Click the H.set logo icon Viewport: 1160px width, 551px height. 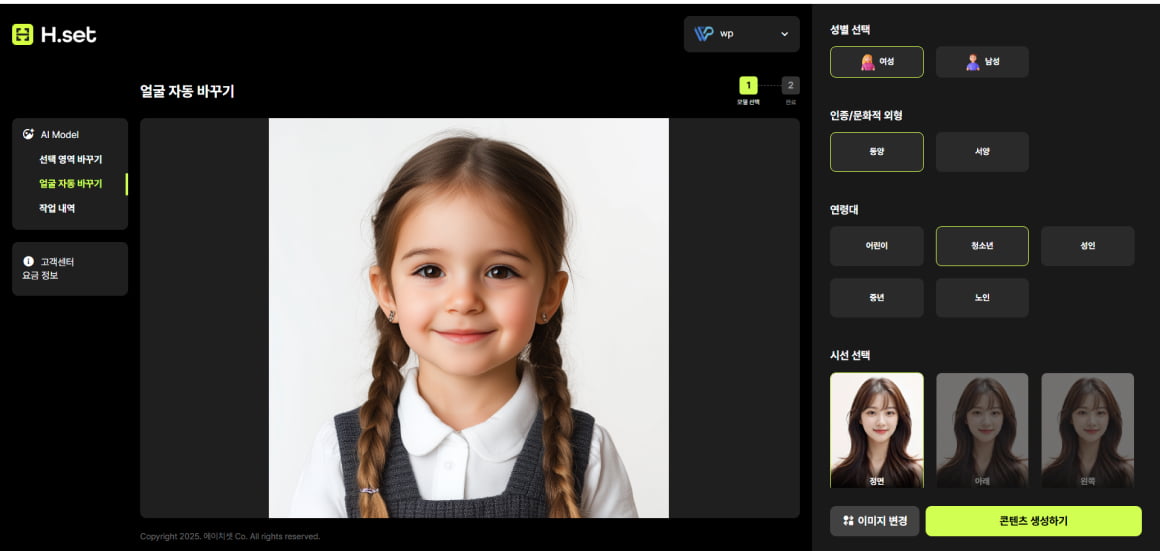click(22, 35)
